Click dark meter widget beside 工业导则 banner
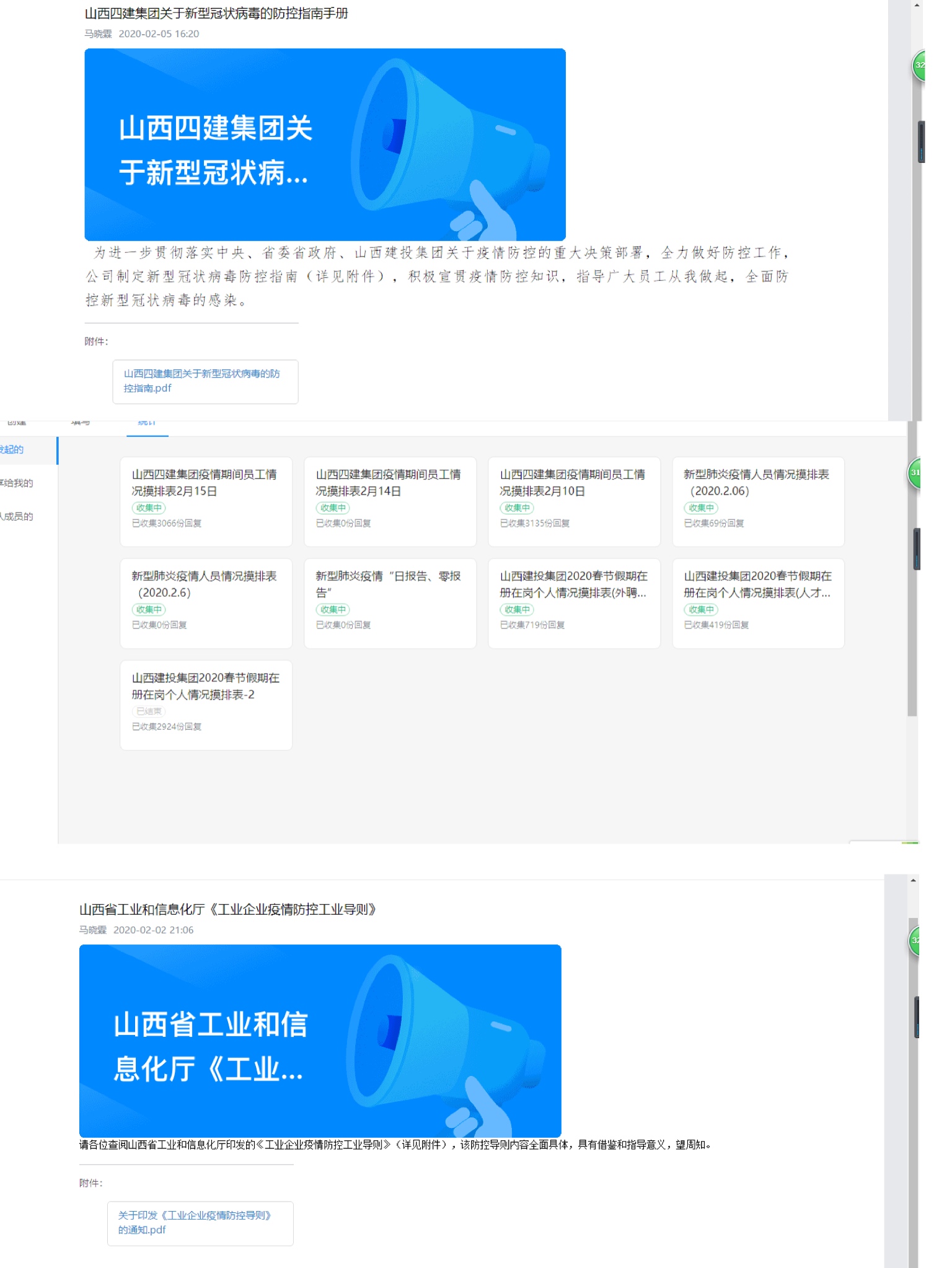Image resolution: width=952 pixels, height=1268 pixels. (x=917, y=1017)
